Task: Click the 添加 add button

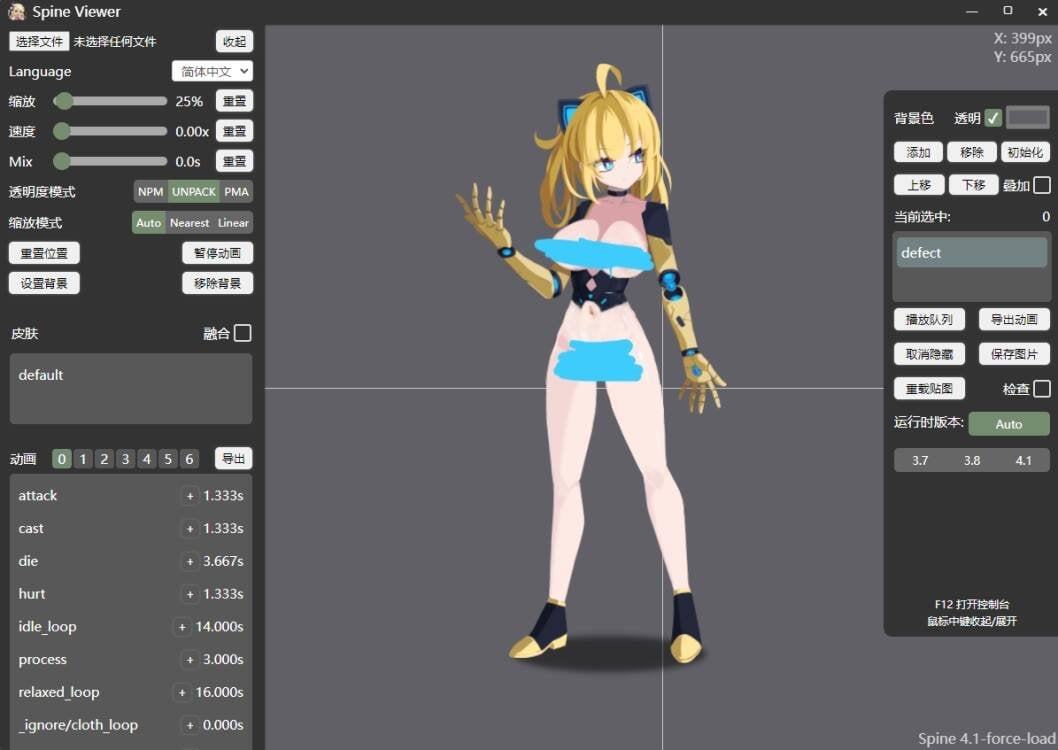Action: 918,152
